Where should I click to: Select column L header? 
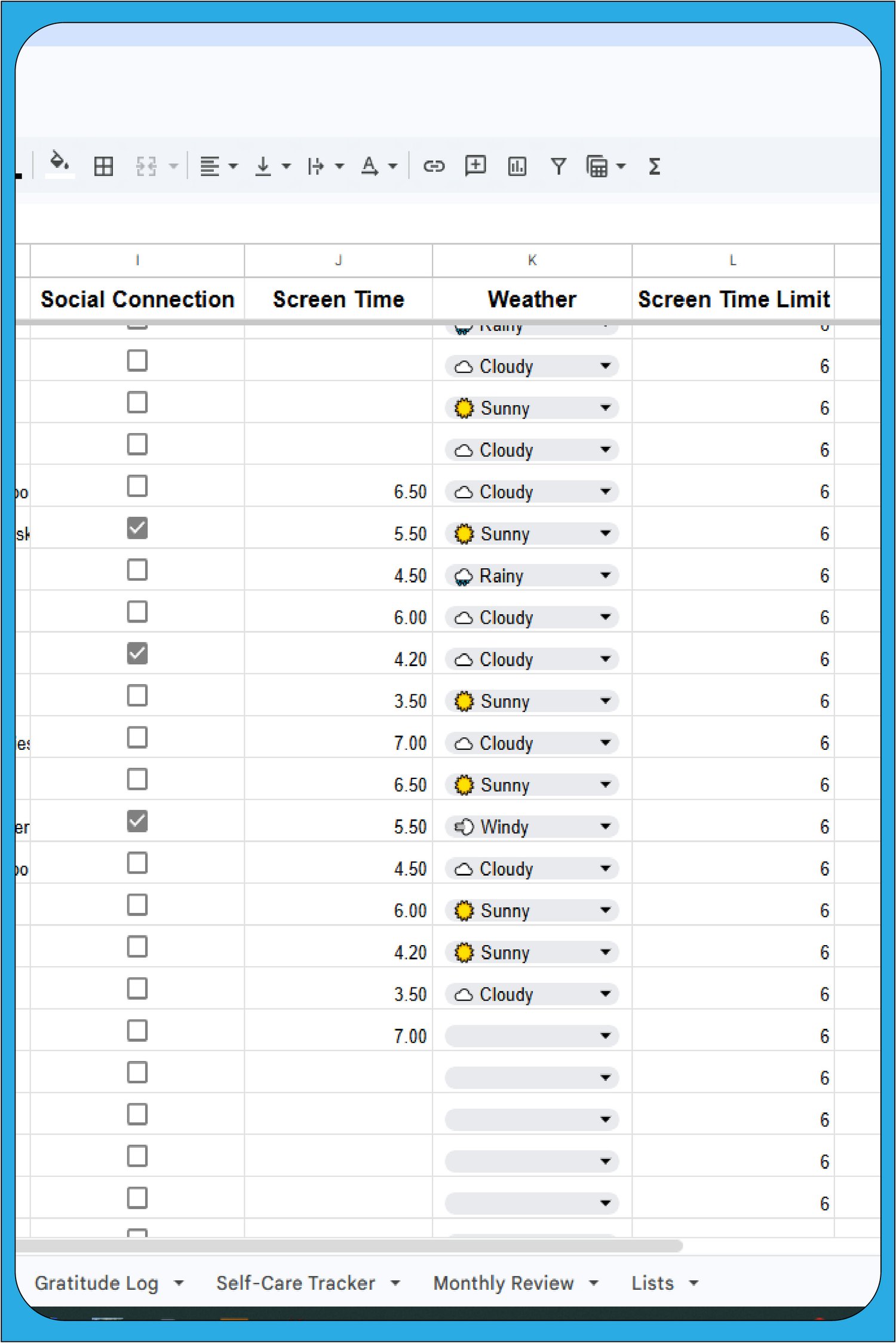(x=733, y=260)
